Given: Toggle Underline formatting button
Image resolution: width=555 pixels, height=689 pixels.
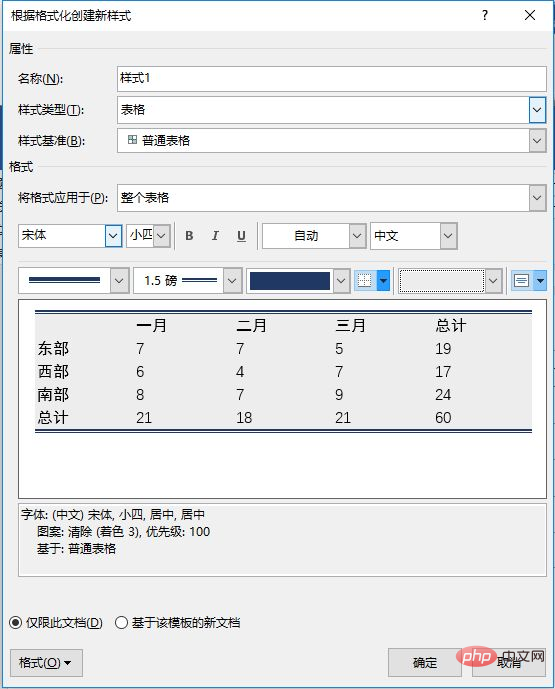Looking at the screenshot, I should (241, 236).
